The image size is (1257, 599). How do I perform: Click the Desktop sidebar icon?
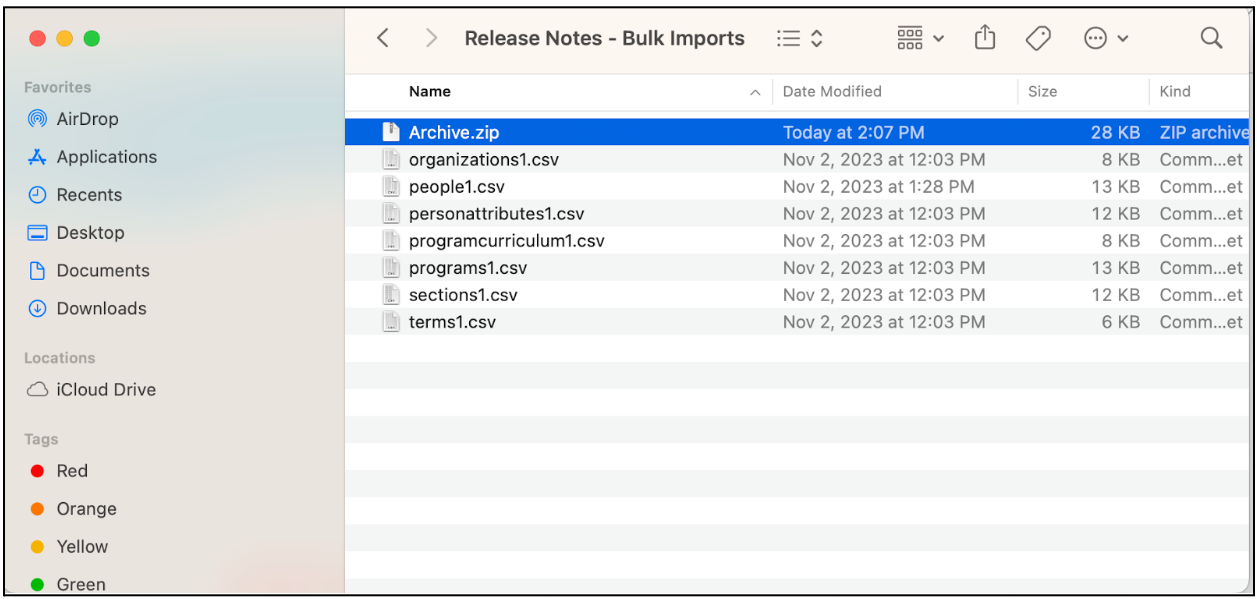coord(37,233)
